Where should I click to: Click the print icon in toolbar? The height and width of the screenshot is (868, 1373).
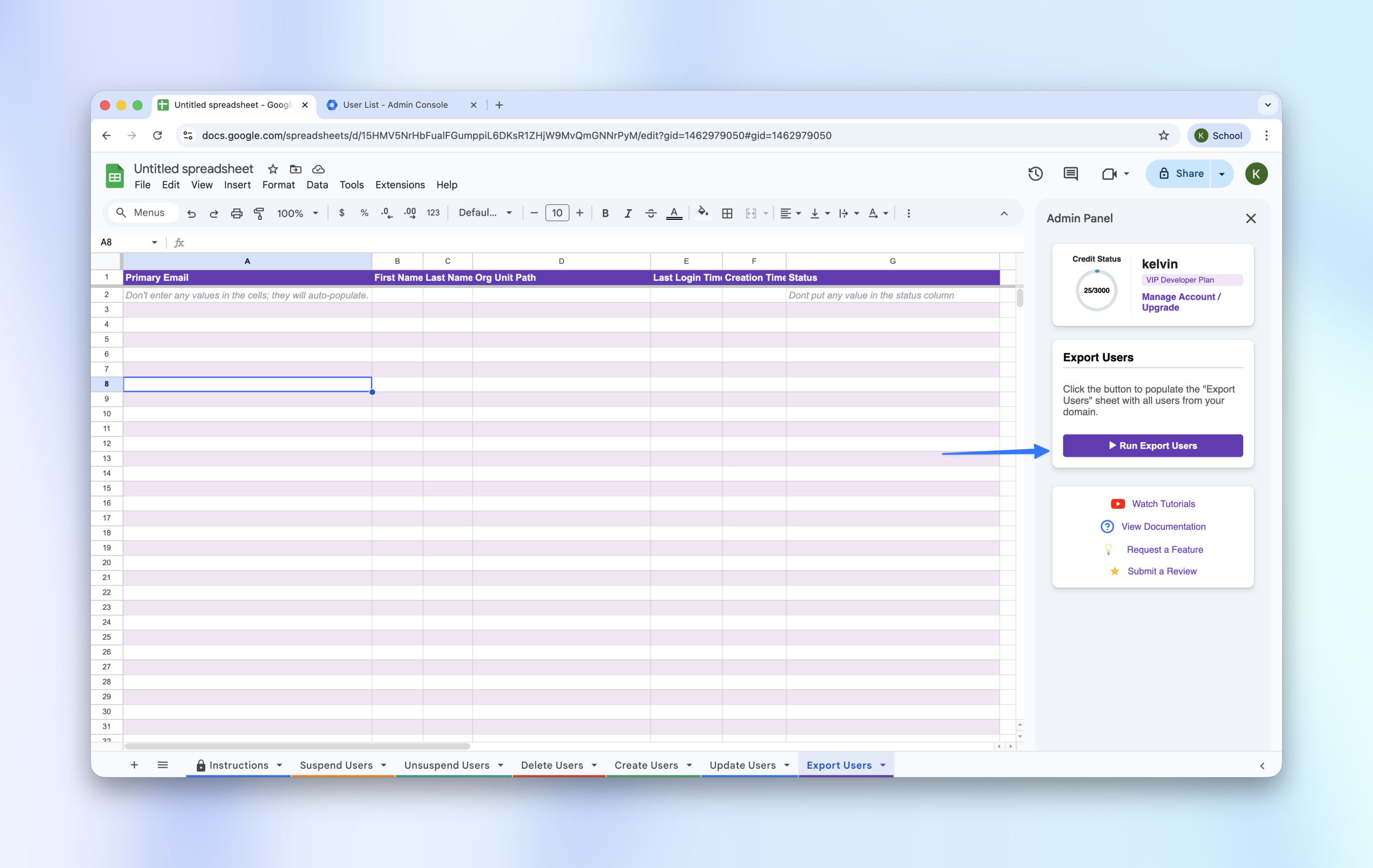236,213
